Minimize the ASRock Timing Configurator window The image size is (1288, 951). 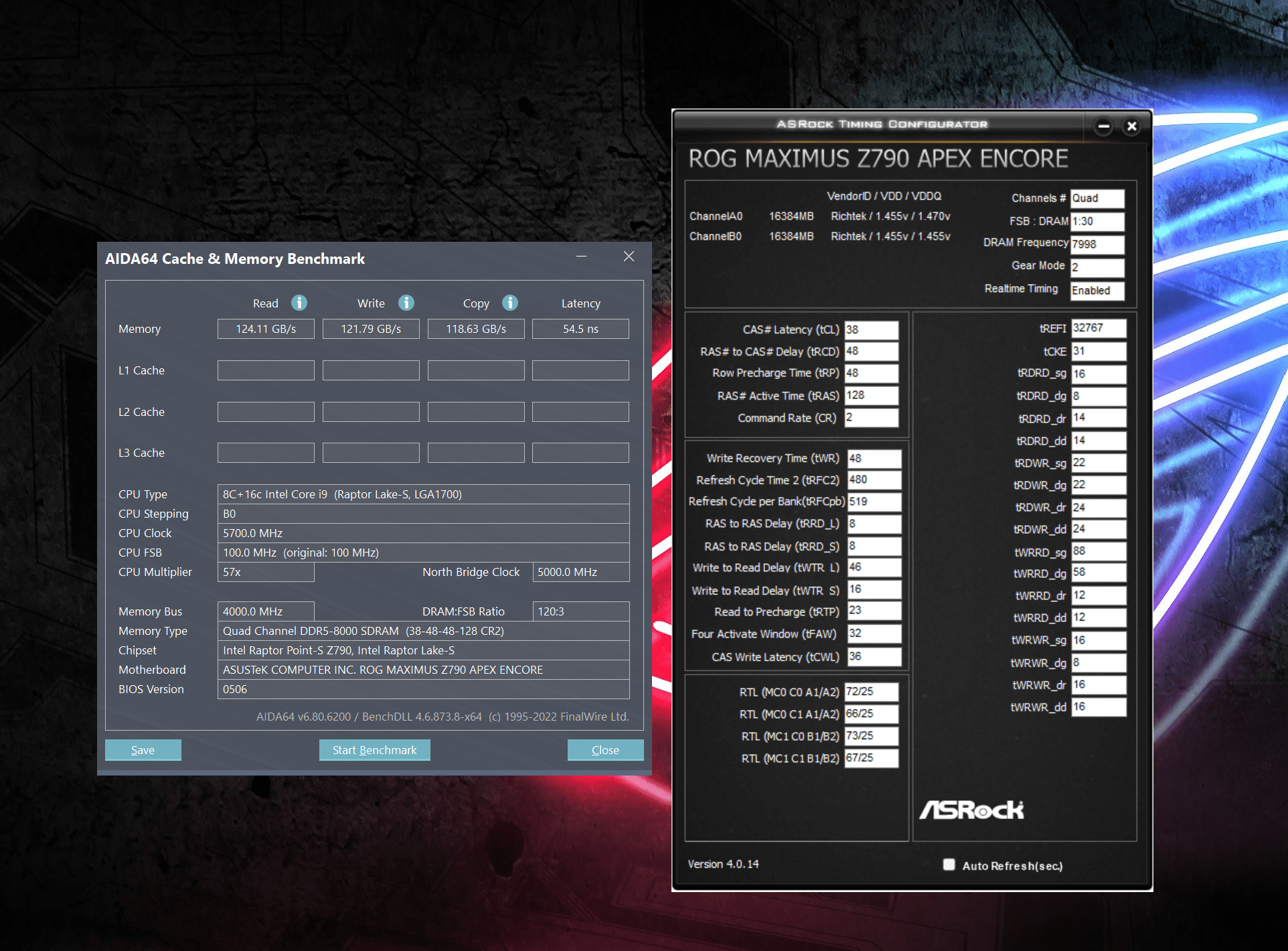(x=1103, y=126)
